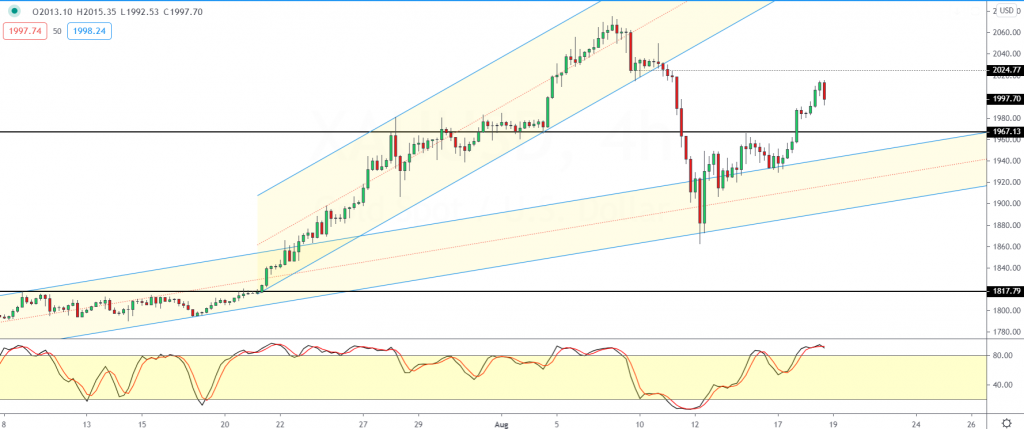Click the open value O2013.10
Screen dimensions: 1024x429
pos(52,11)
